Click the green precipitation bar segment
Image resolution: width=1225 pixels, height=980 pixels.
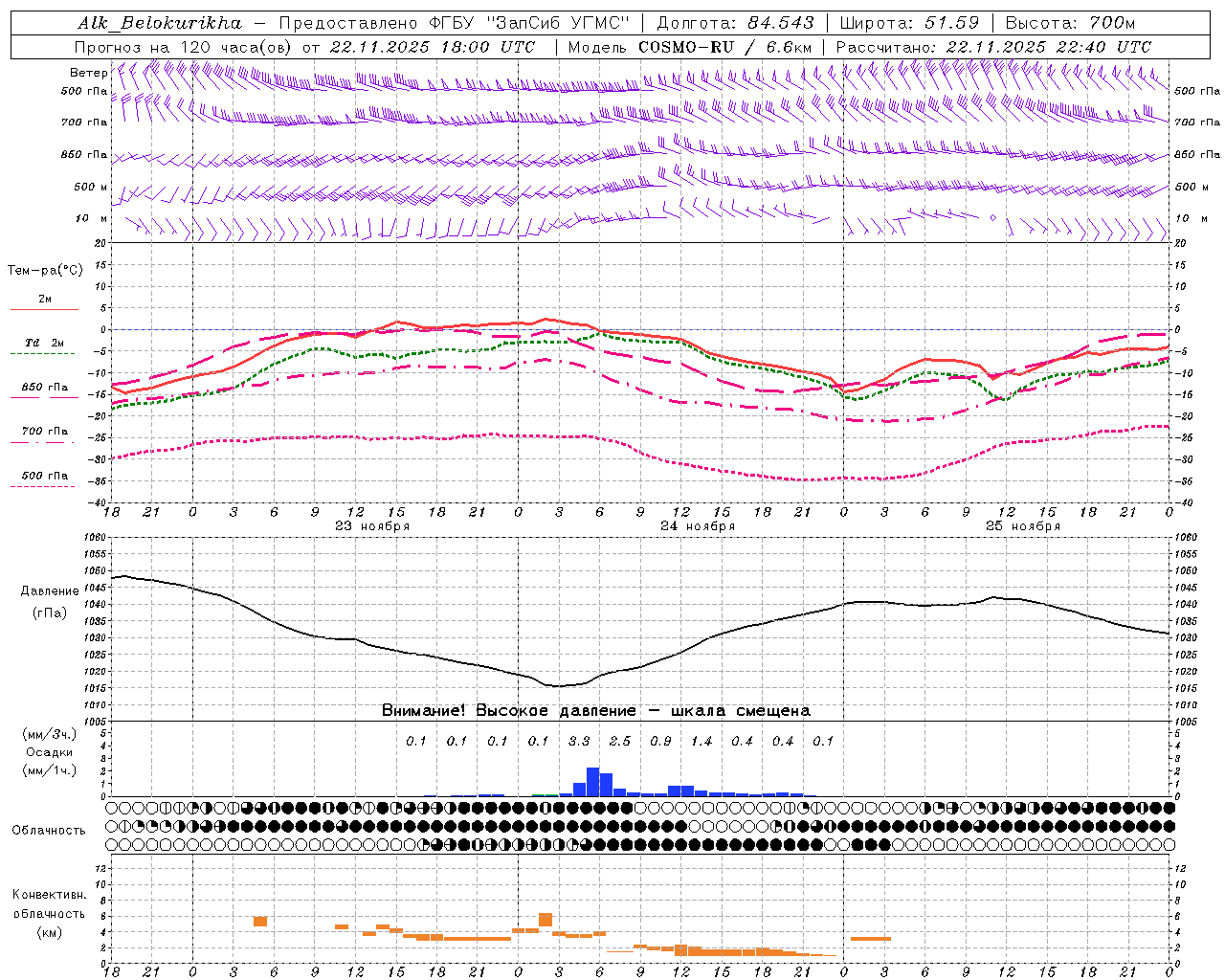(x=545, y=794)
